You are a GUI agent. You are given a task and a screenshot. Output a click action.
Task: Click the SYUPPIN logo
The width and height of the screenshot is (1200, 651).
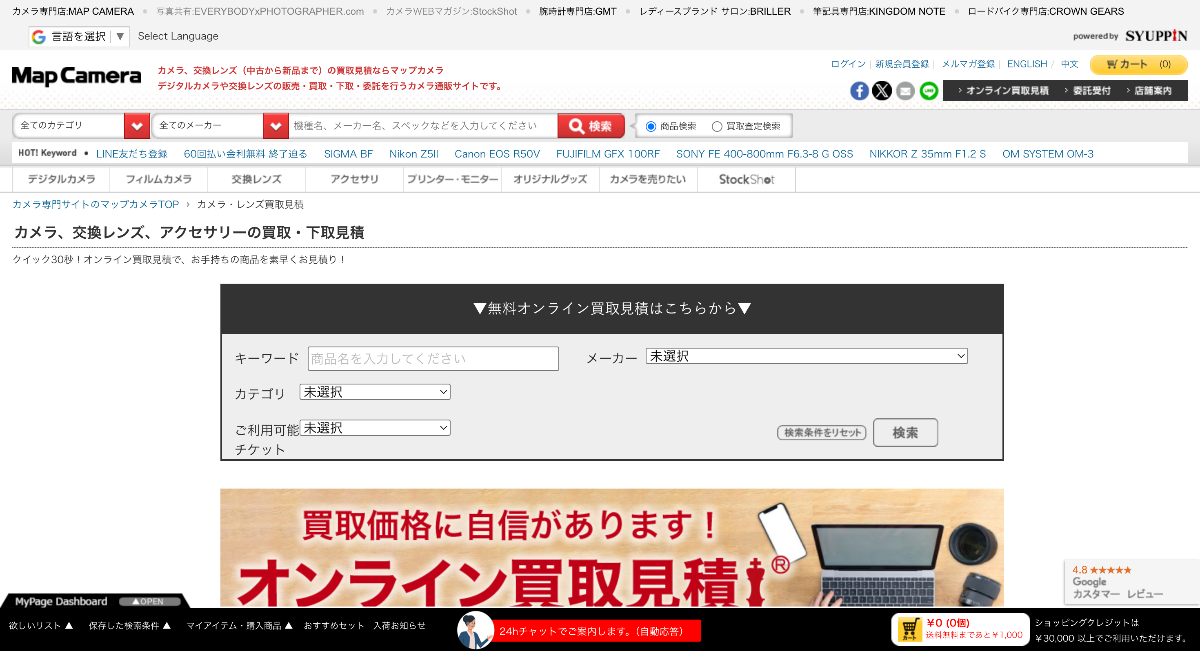pos(1156,36)
